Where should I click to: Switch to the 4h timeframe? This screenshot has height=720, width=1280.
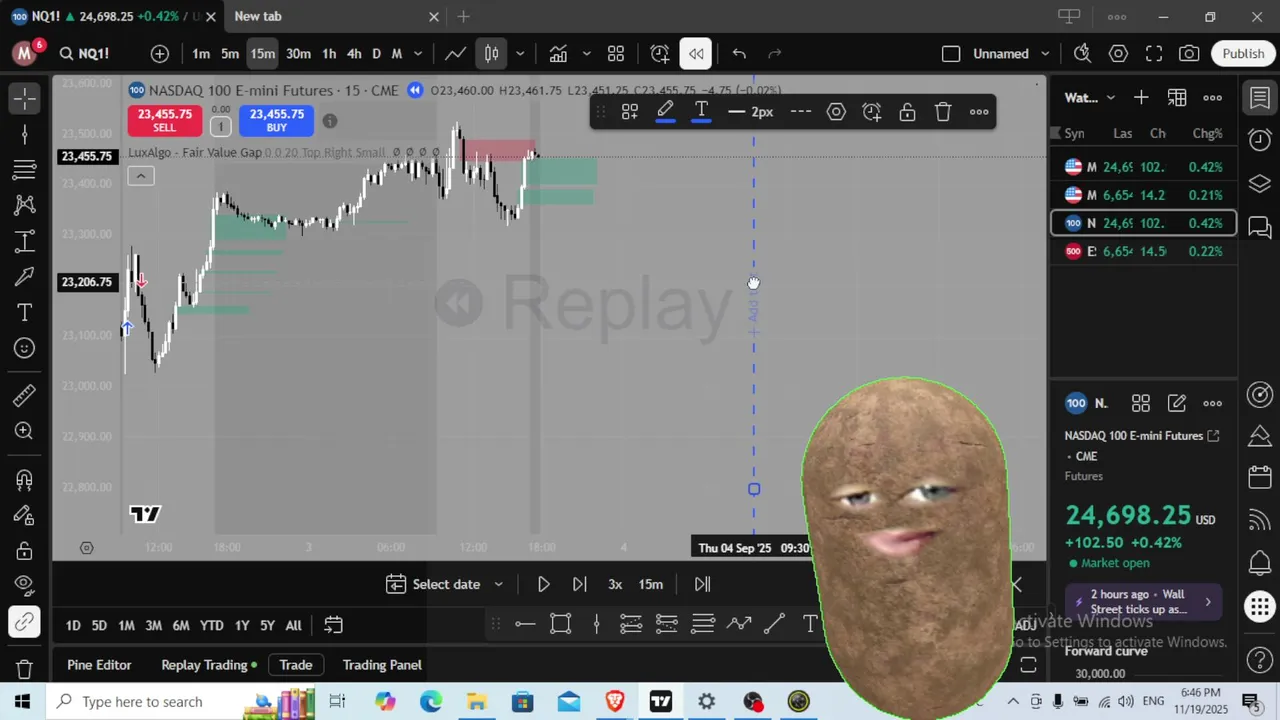pos(354,54)
